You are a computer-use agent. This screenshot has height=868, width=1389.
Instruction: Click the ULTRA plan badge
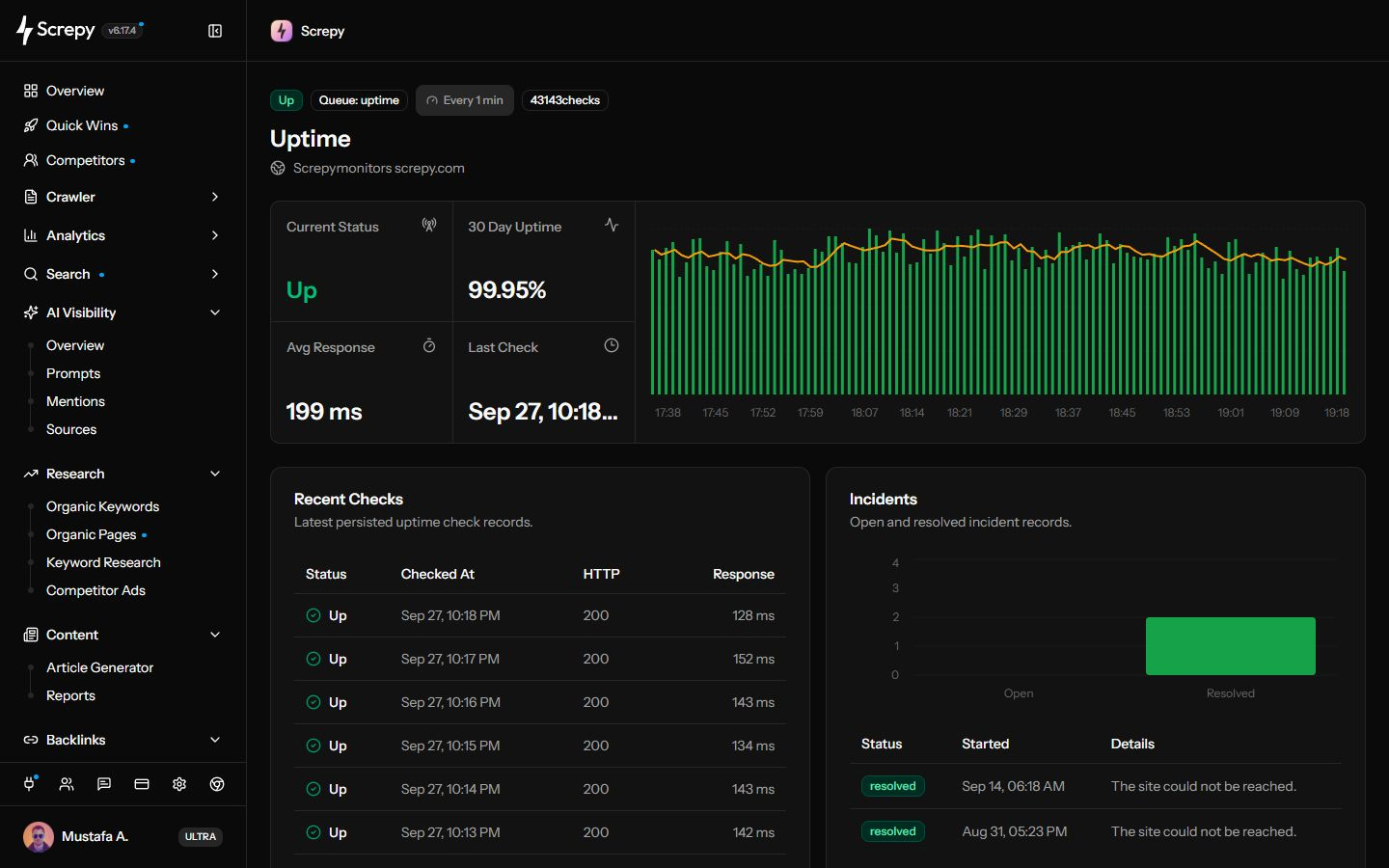tap(201, 836)
